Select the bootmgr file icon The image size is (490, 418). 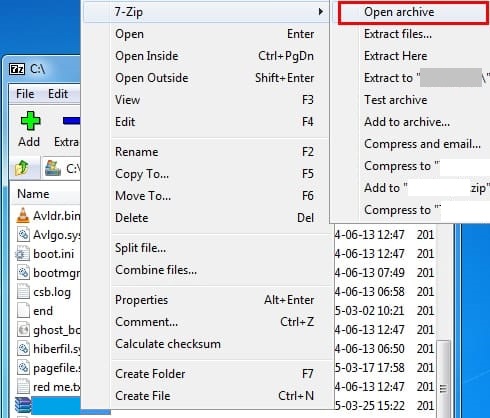(x=23, y=273)
